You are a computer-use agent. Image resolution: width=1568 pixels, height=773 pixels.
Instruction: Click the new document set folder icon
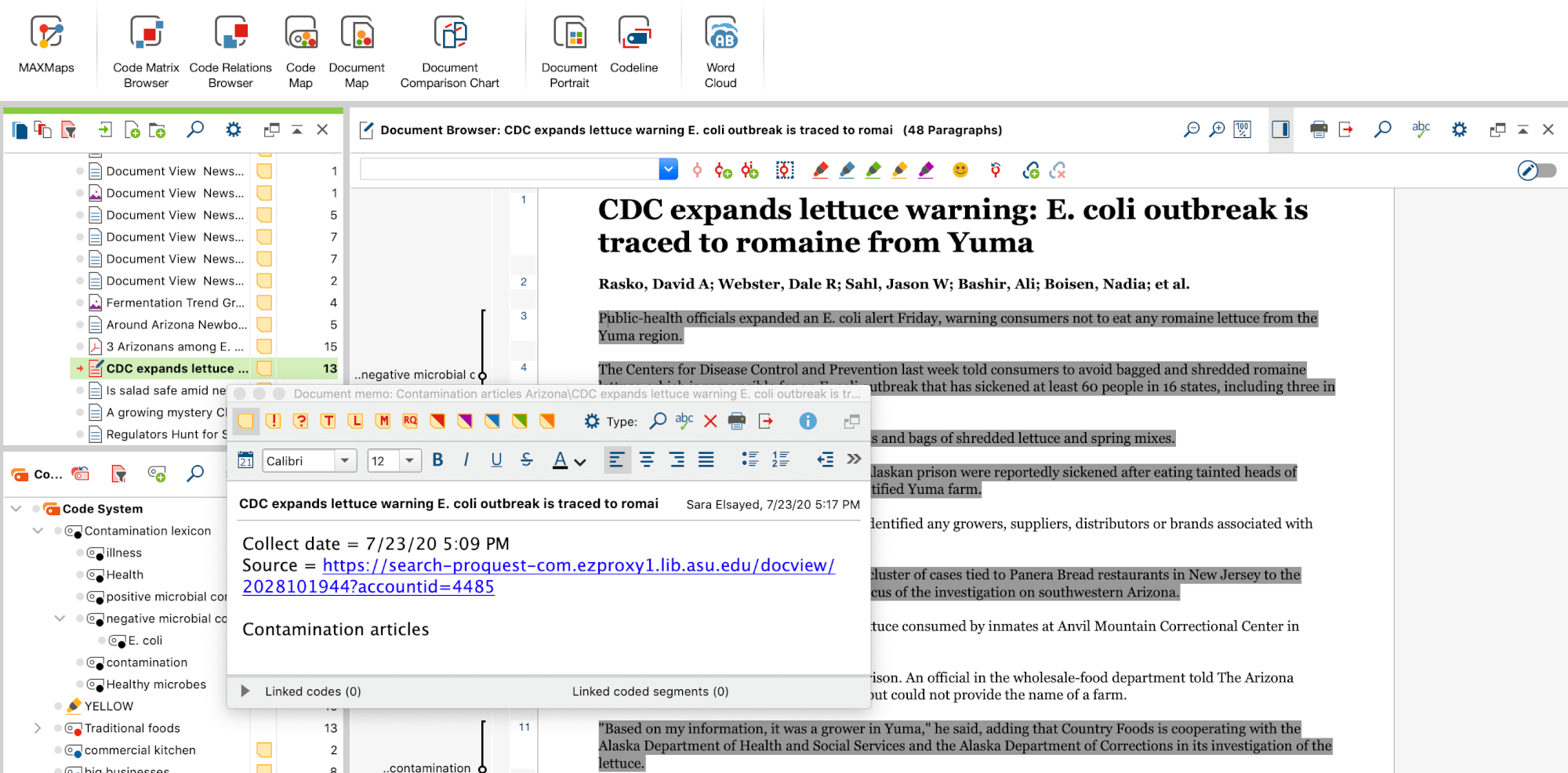158,130
